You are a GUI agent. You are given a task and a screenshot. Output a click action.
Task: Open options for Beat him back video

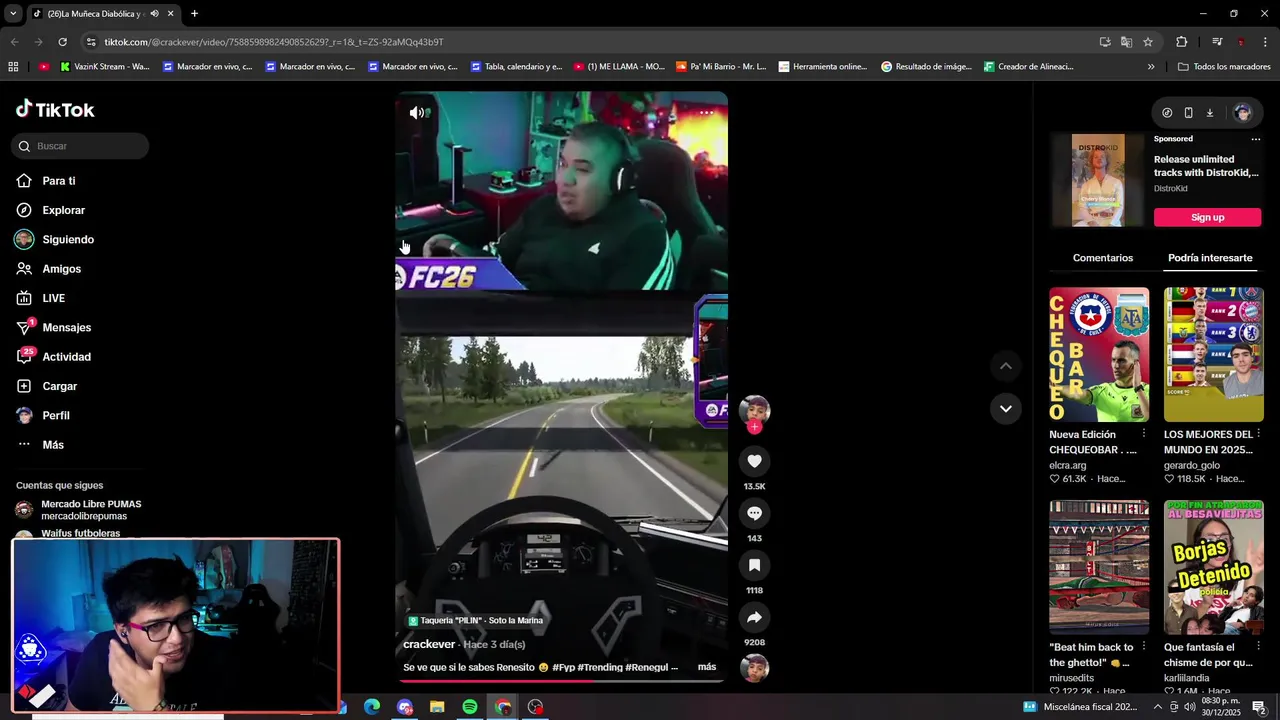(x=1144, y=647)
